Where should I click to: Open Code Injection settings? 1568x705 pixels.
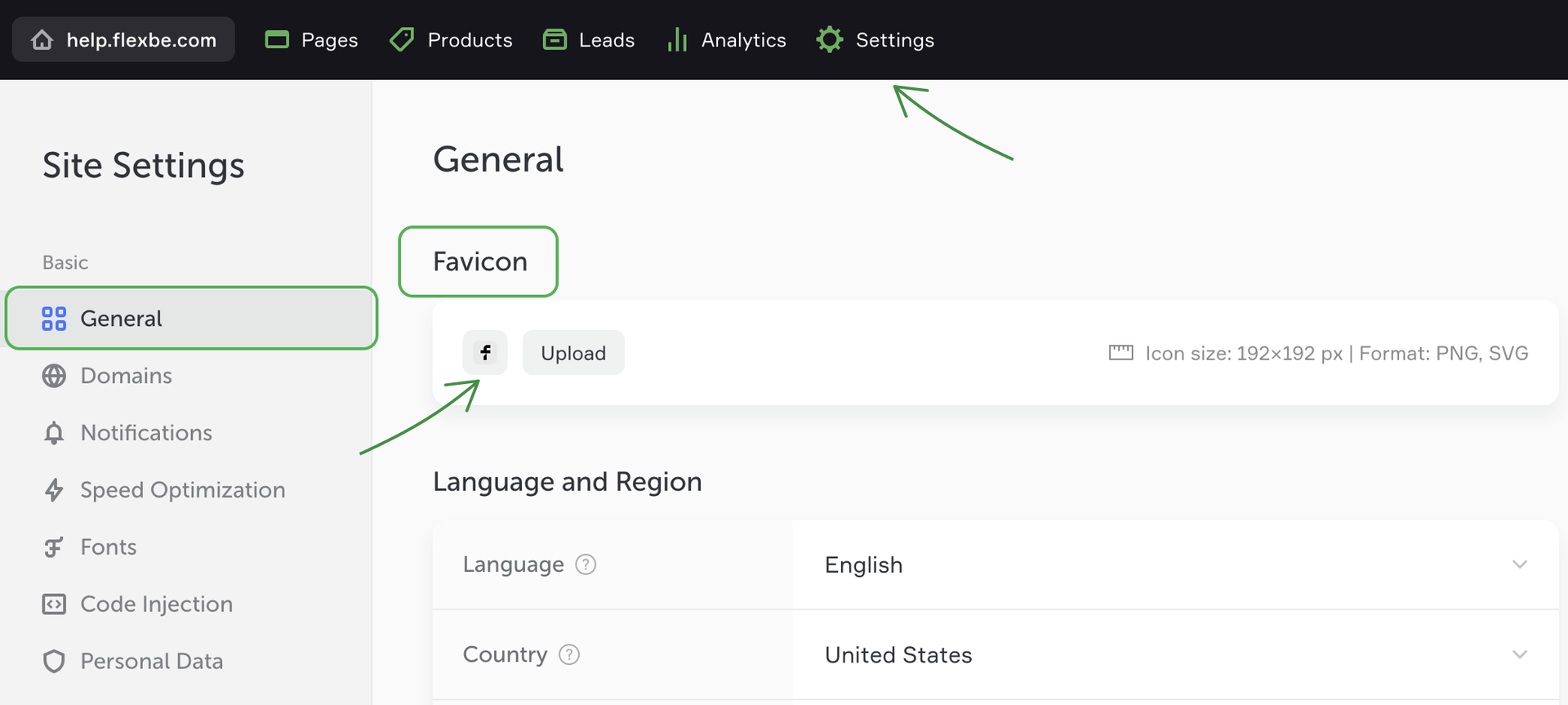coord(156,605)
